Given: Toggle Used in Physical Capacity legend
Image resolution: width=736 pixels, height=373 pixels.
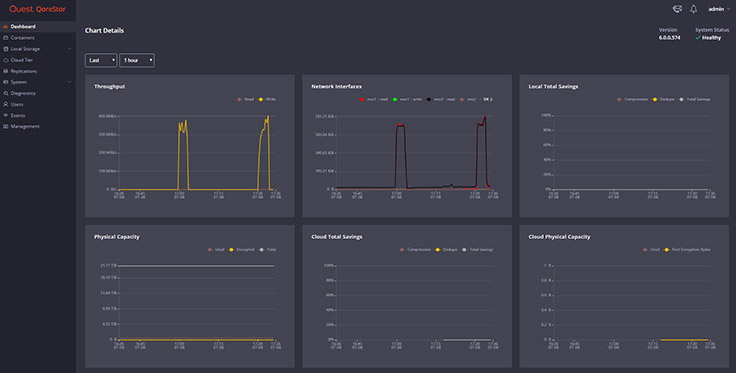Looking at the screenshot, I should click(216, 250).
